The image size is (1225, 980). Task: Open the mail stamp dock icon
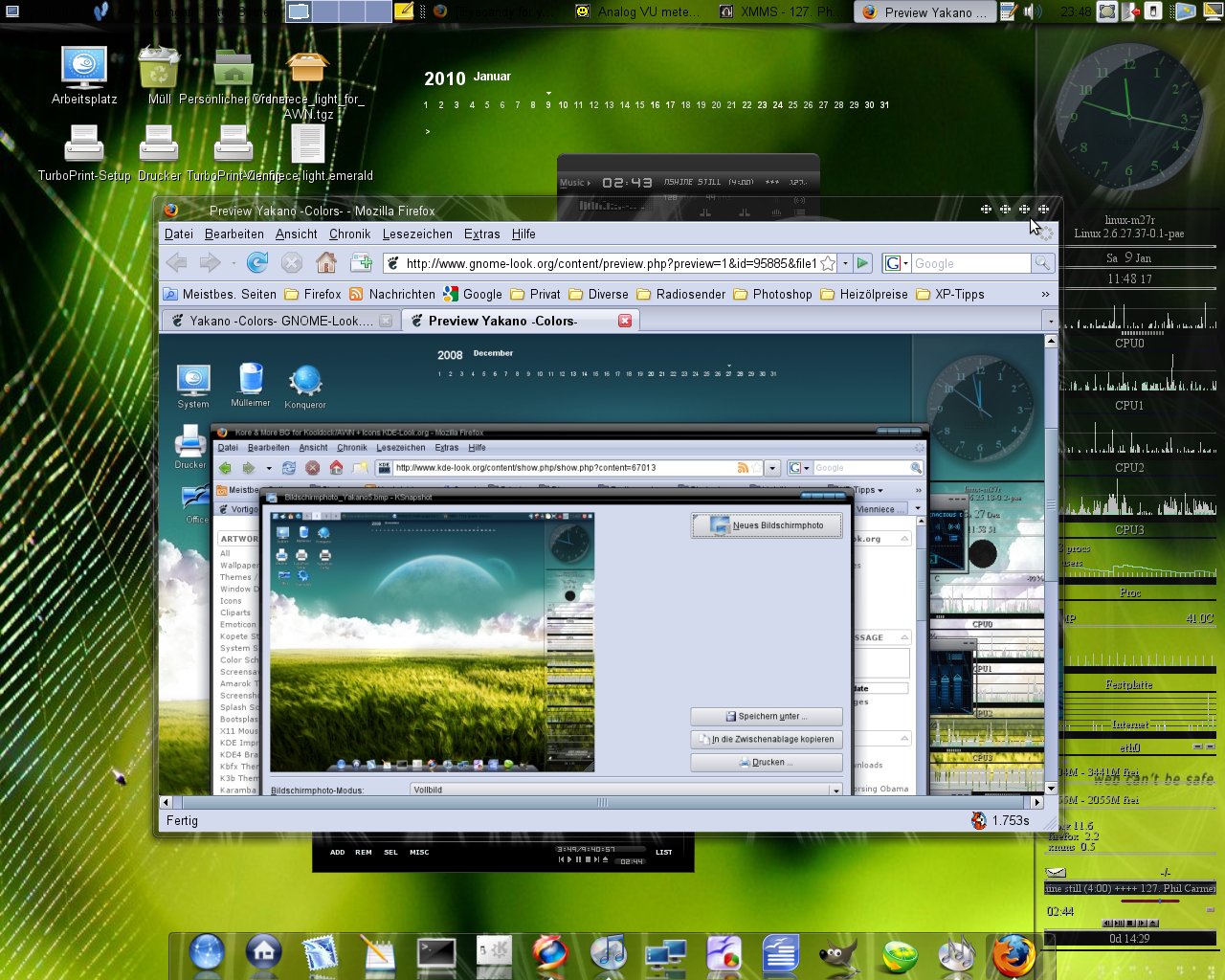[321, 954]
